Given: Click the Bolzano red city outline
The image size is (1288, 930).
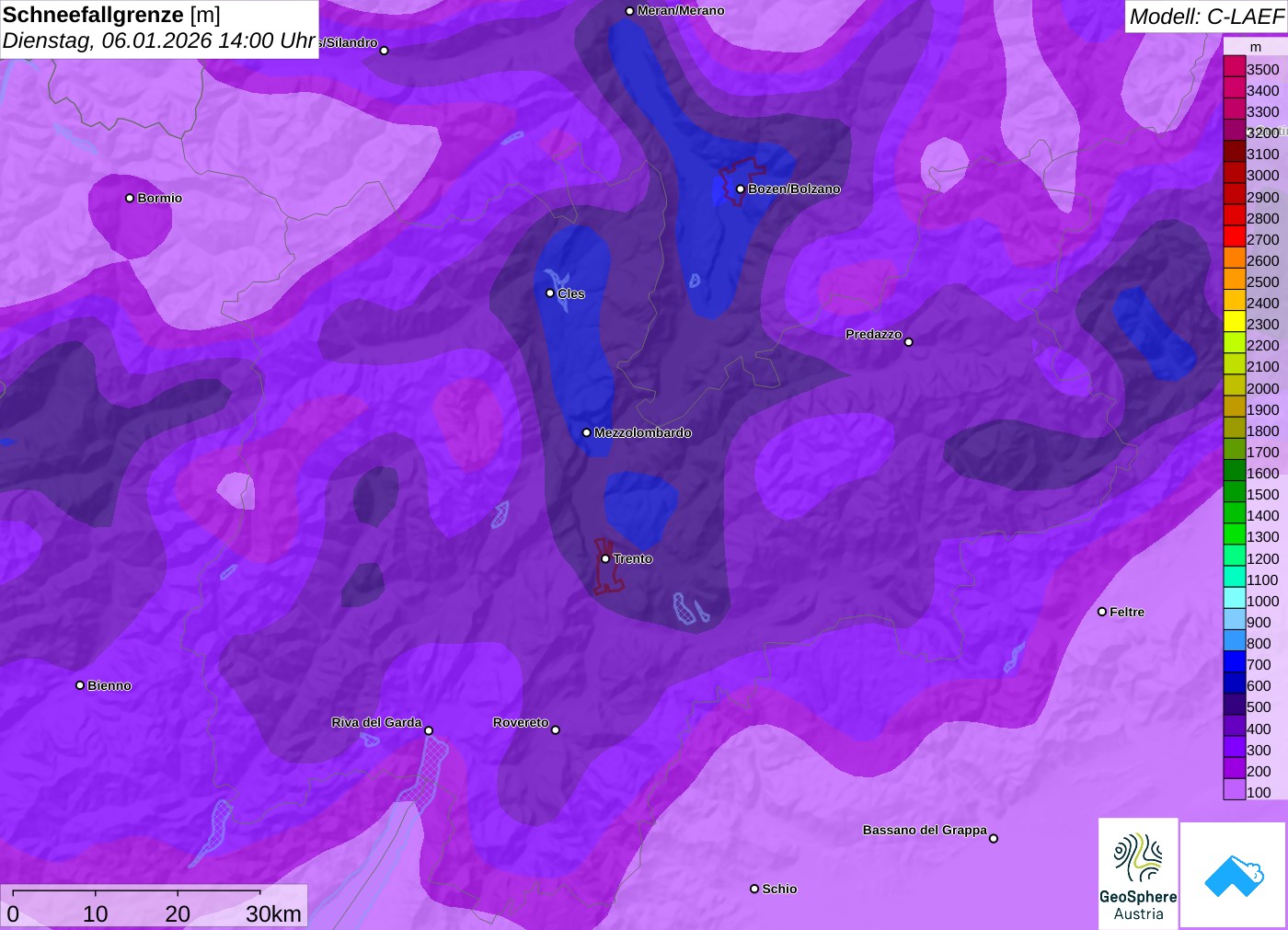Looking at the screenshot, I should click(x=742, y=180).
